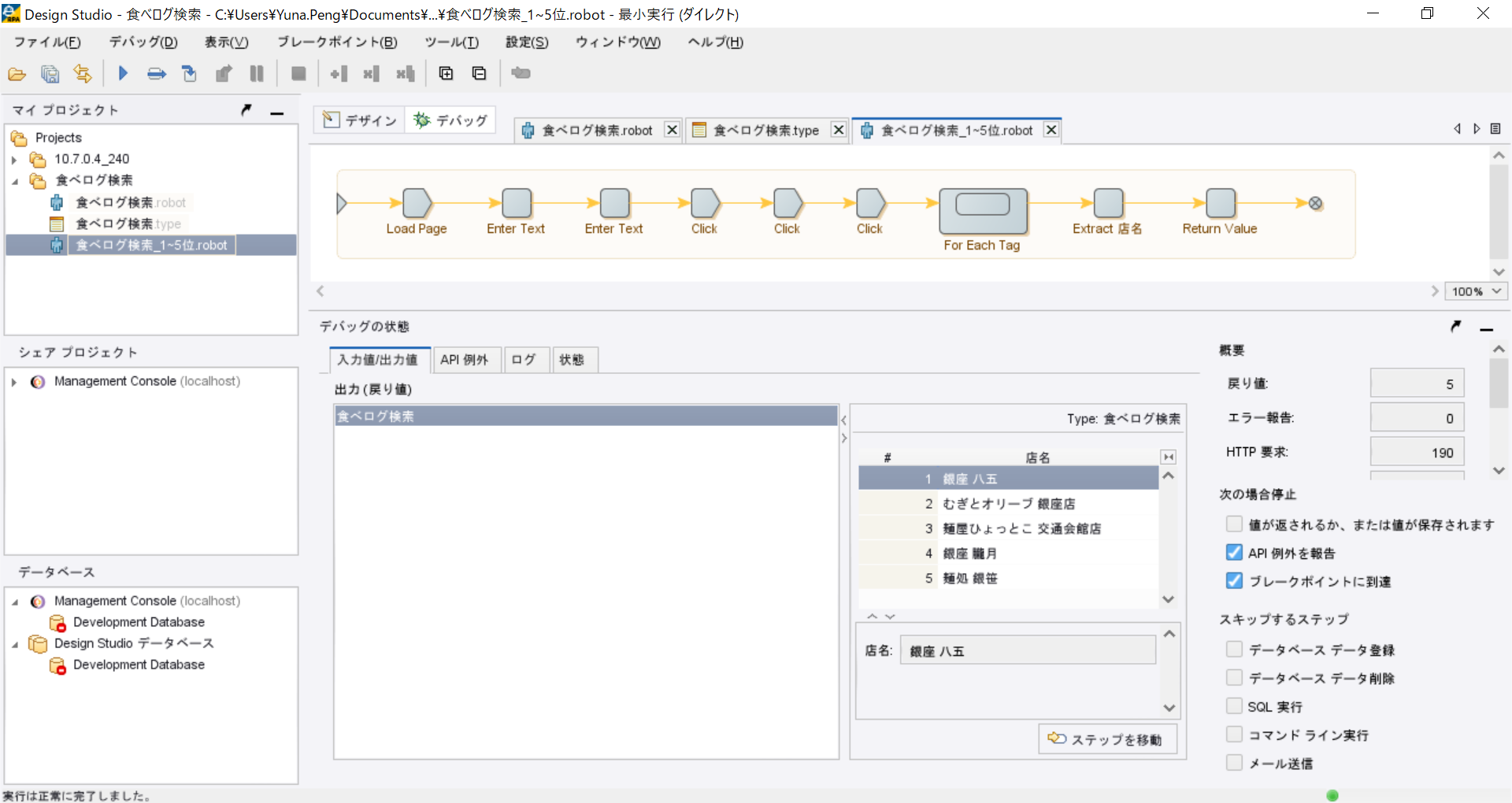The width and height of the screenshot is (1512, 803).
Task: Expand the 10.7.0.4_240 project folder
Action: coord(14,160)
